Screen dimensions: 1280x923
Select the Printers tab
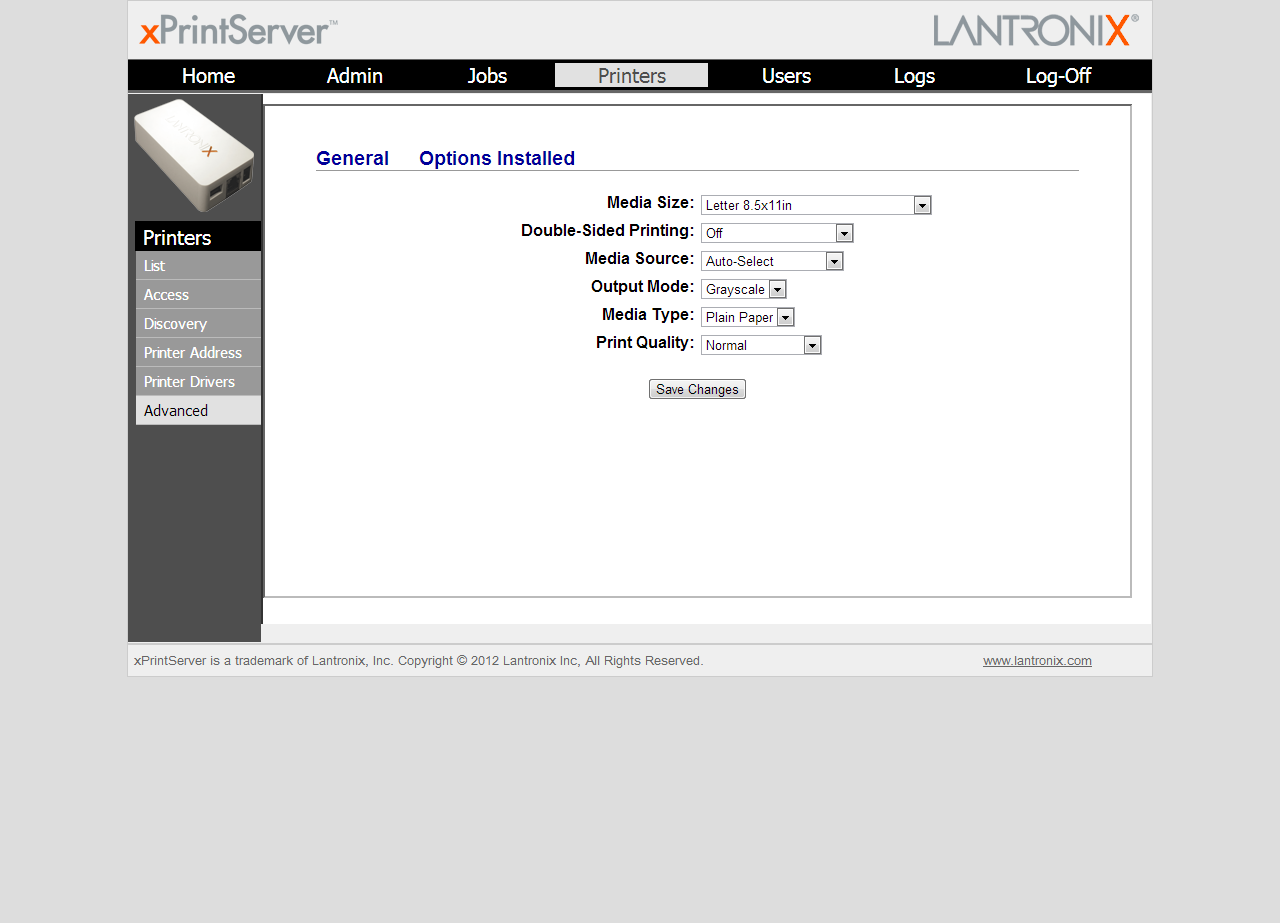pos(631,76)
